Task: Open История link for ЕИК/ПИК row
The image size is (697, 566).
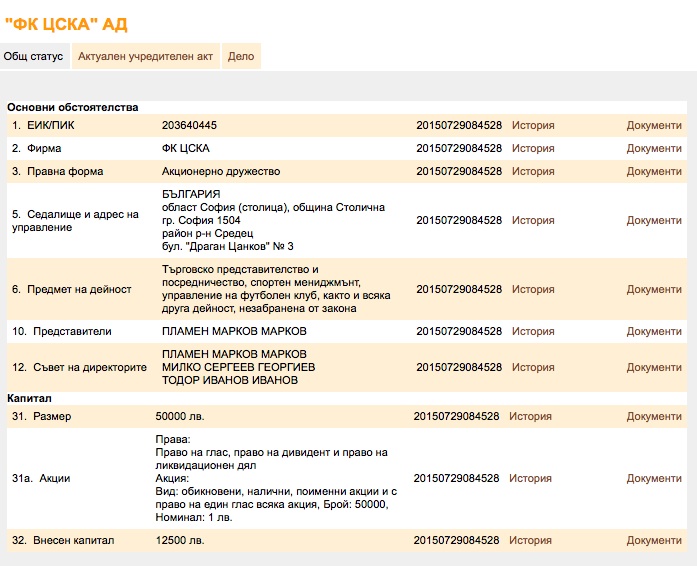Action: [533, 126]
